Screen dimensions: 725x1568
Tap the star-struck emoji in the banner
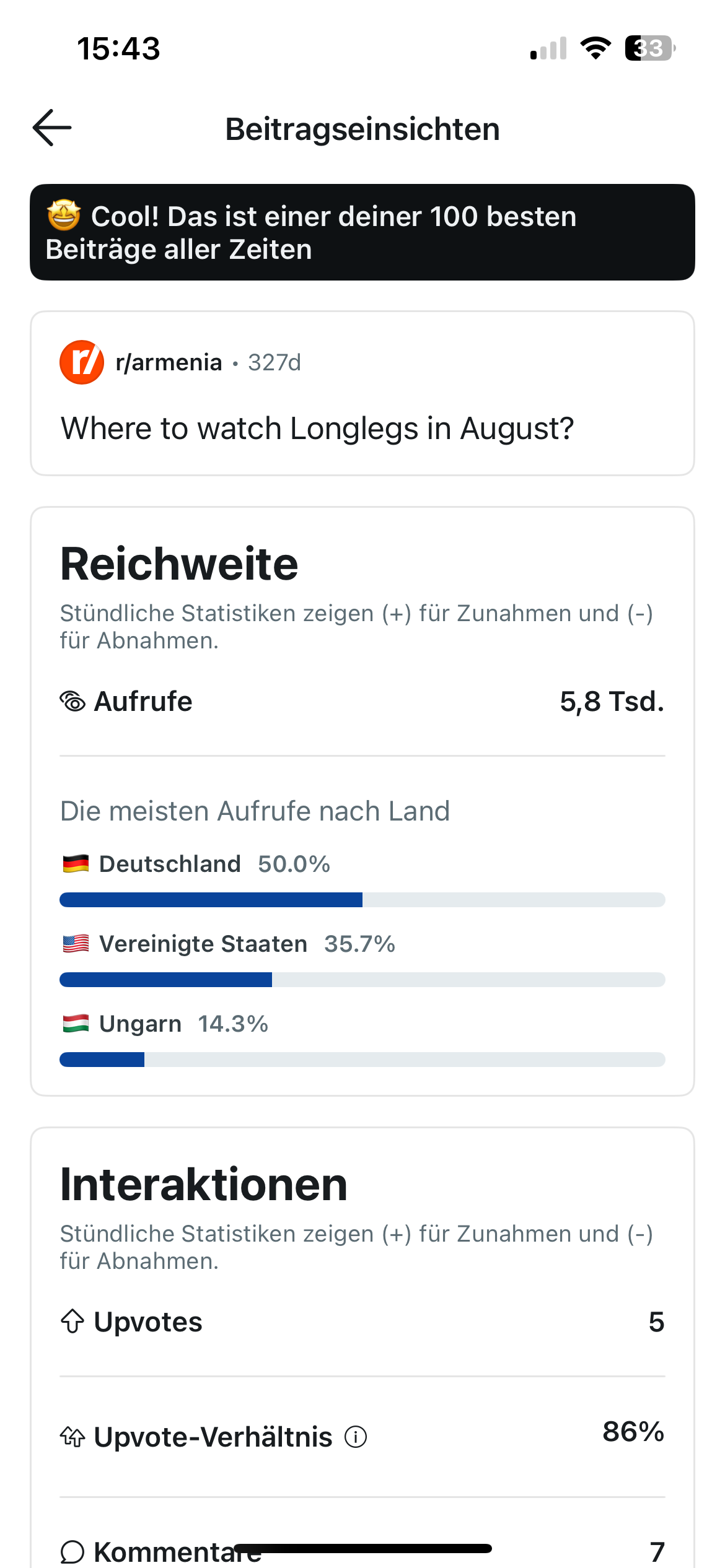(64, 216)
